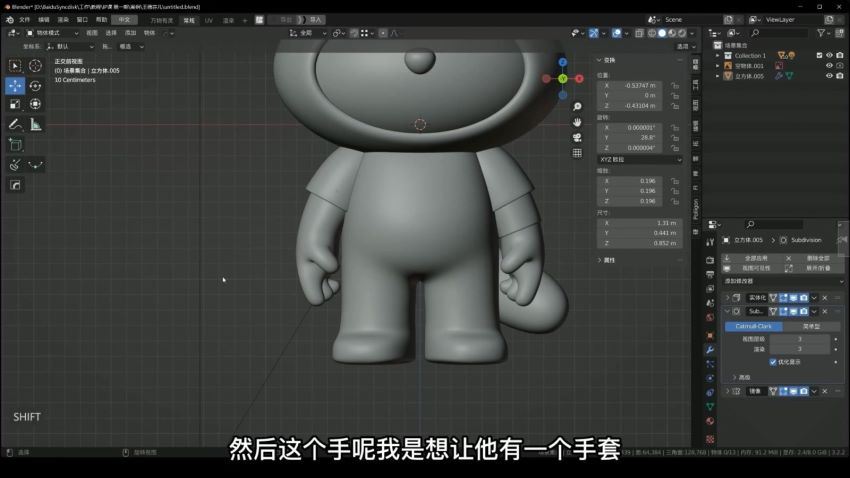This screenshot has height=478, width=850.
Task: Open the Render properties tab icon
Action: pos(710,260)
